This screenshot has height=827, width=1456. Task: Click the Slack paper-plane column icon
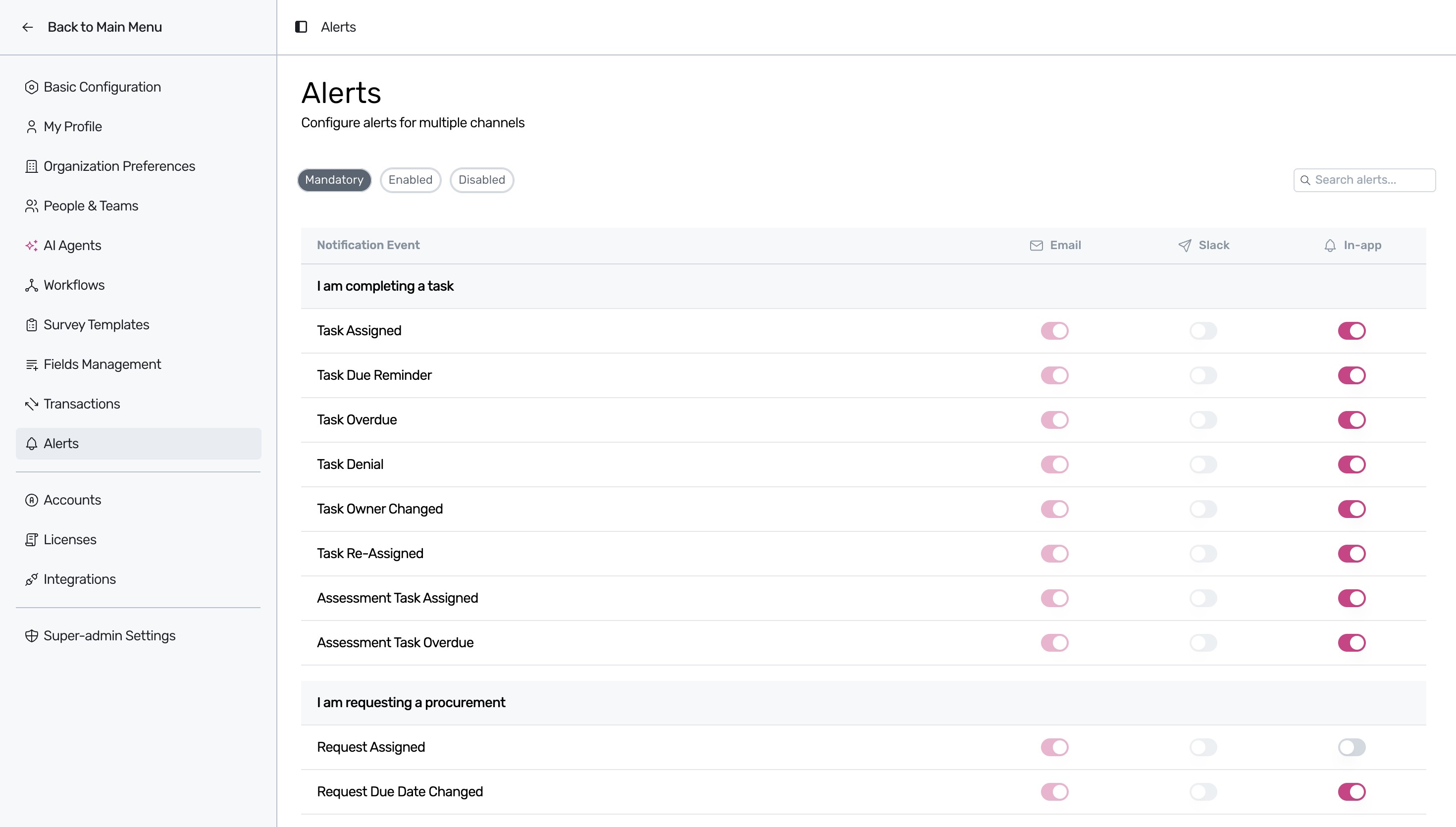click(1185, 245)
